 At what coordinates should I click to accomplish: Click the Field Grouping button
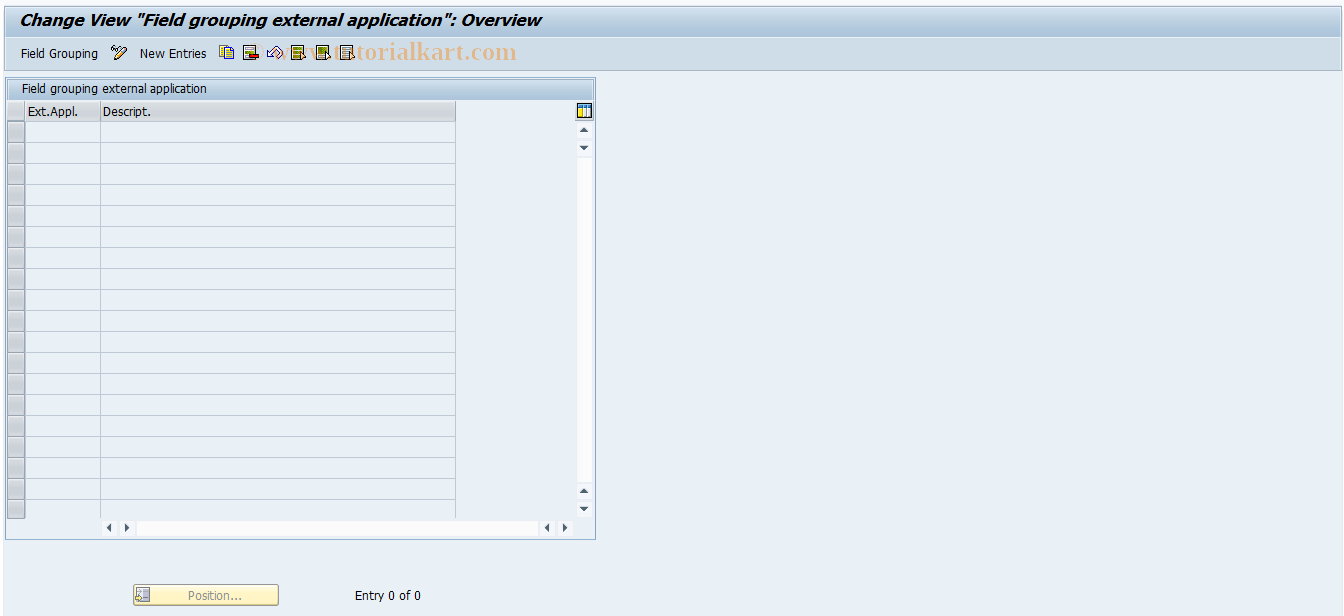tap(59, 54)
